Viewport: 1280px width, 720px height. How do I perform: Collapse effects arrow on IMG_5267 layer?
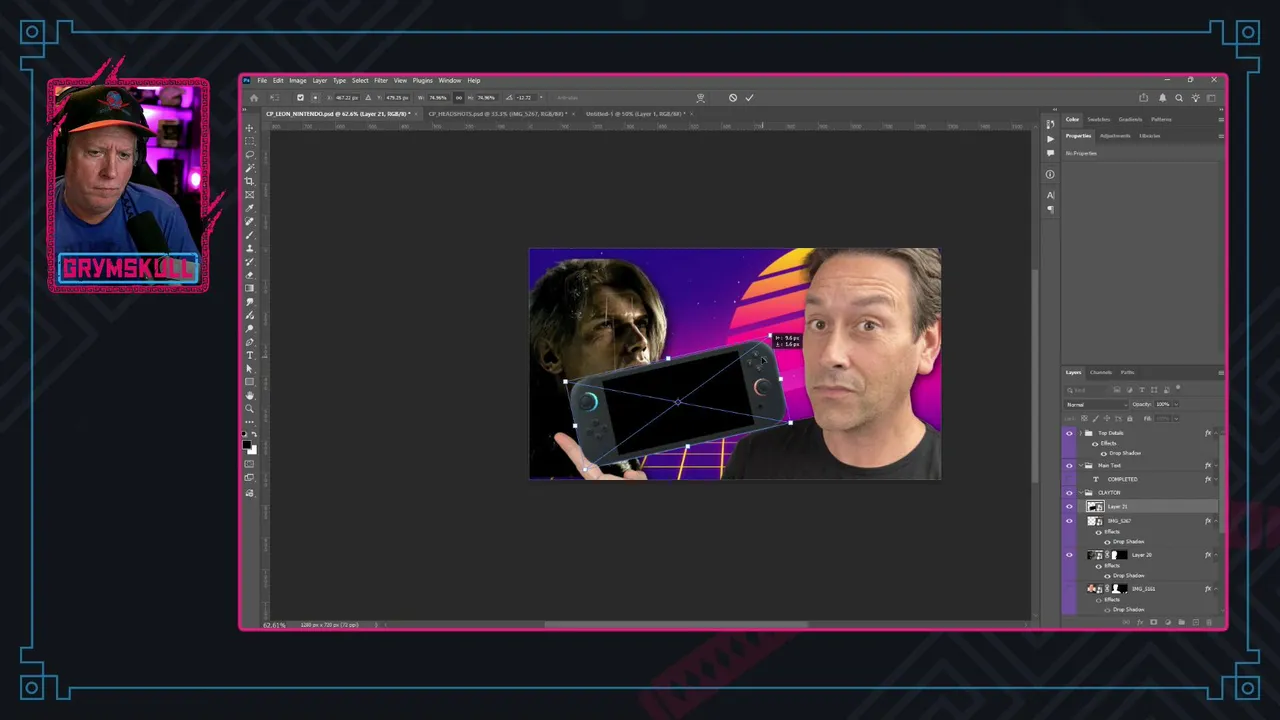1216,521
